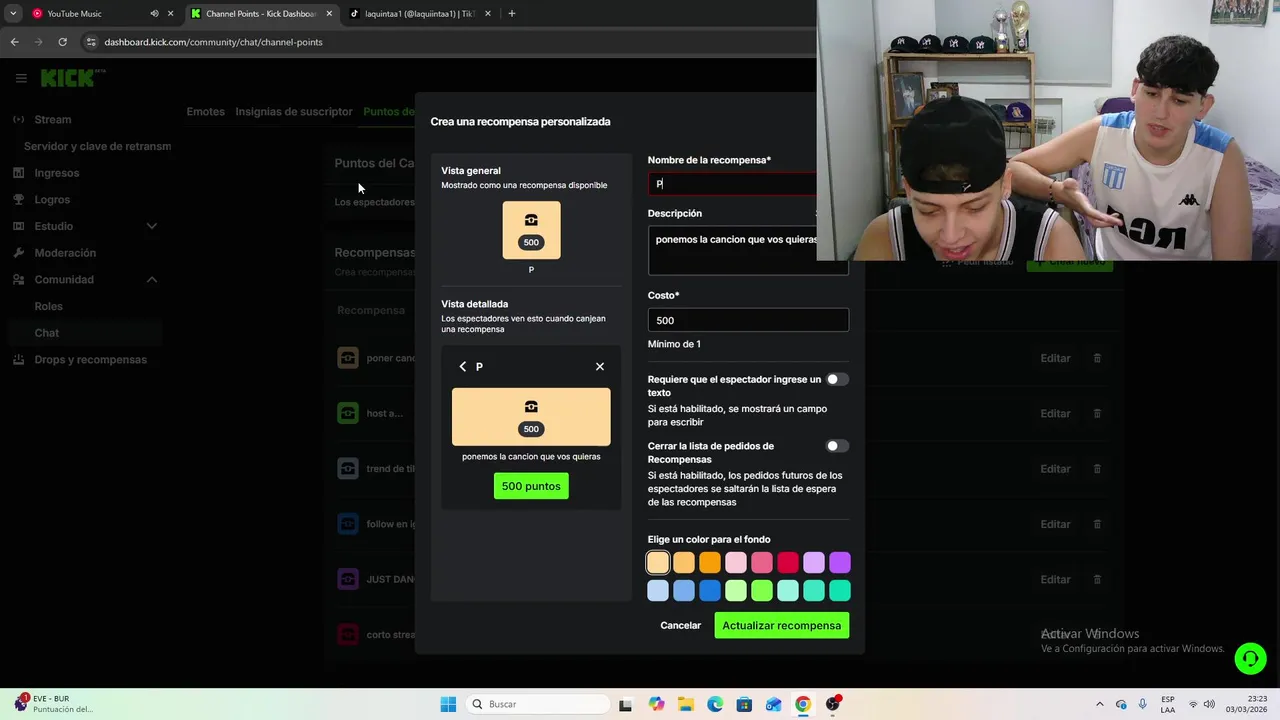The height and width of the screenshot is (720, 1280).
Task: Delete the 'host a...' reward with trash icon
Action: click(x=1097, y=413)
